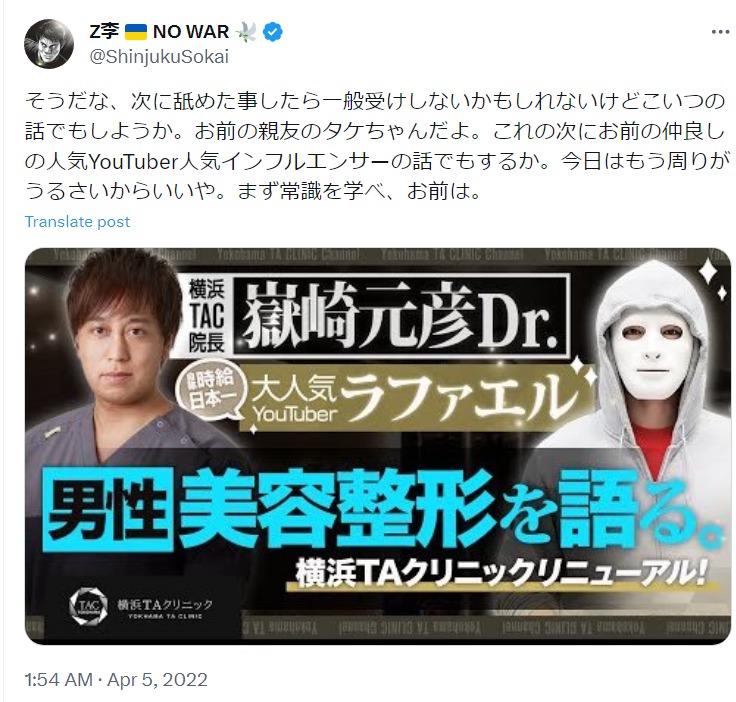Click the TAC hexagon logo in the image
Screen dimensions: 736x702
(x=88, y=605)
